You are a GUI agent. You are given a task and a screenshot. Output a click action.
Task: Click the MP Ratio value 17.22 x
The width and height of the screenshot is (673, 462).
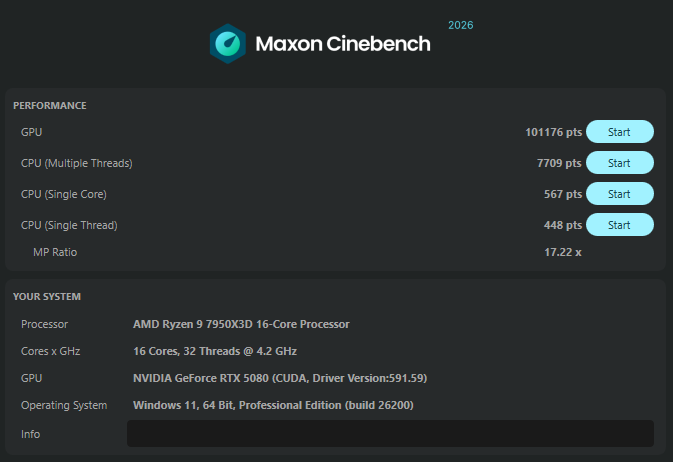[562, 252]
